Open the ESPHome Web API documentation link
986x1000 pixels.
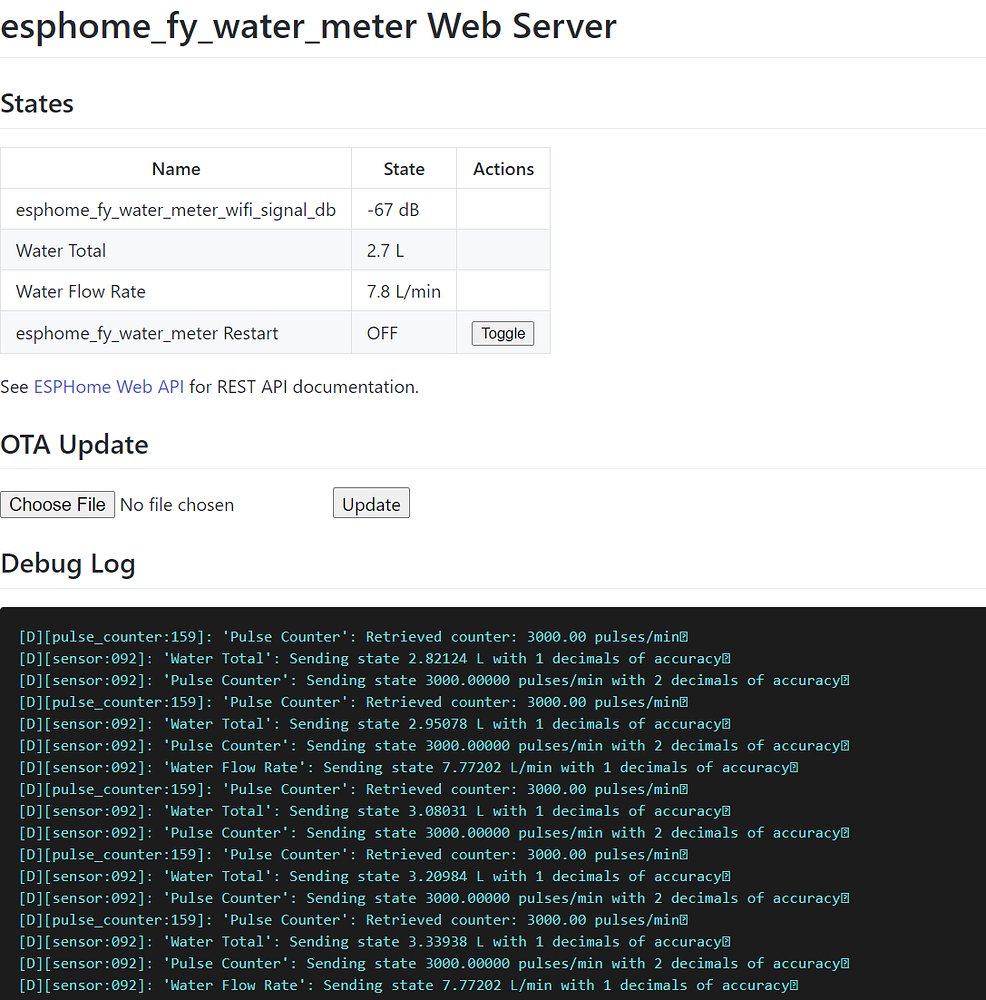tap(108, 386)
